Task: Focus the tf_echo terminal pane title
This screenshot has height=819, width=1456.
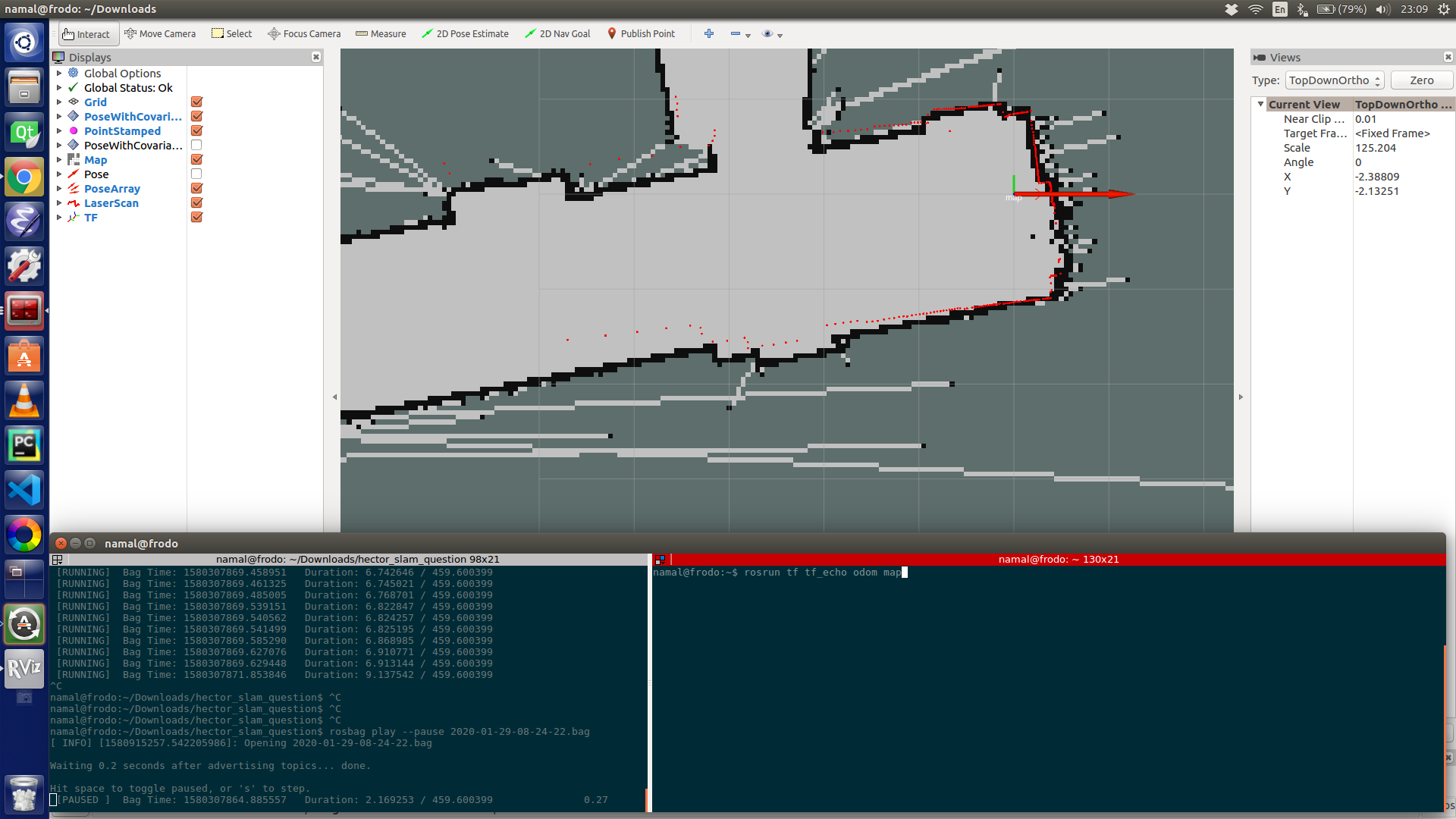Action: (x=1058, y=559)
